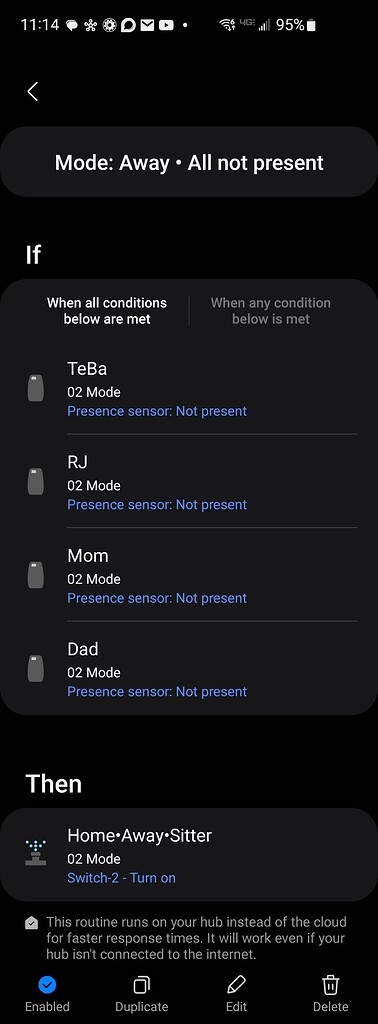The width and height of the screenshot is (378, 1024).
Task: Open TeBa's "Presence sensor: Not present" condition
Action: (157, 411)
